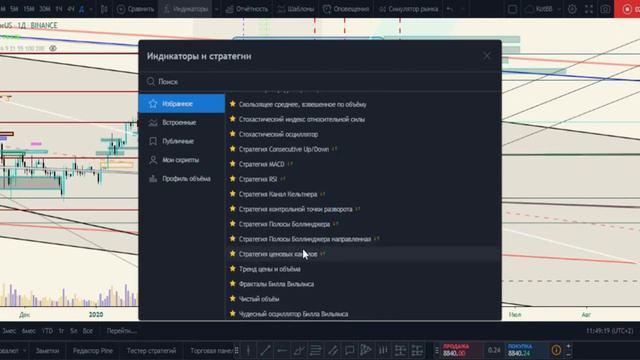Unfavorite star for Фракталы Билла Вильямса

point(233,284)
